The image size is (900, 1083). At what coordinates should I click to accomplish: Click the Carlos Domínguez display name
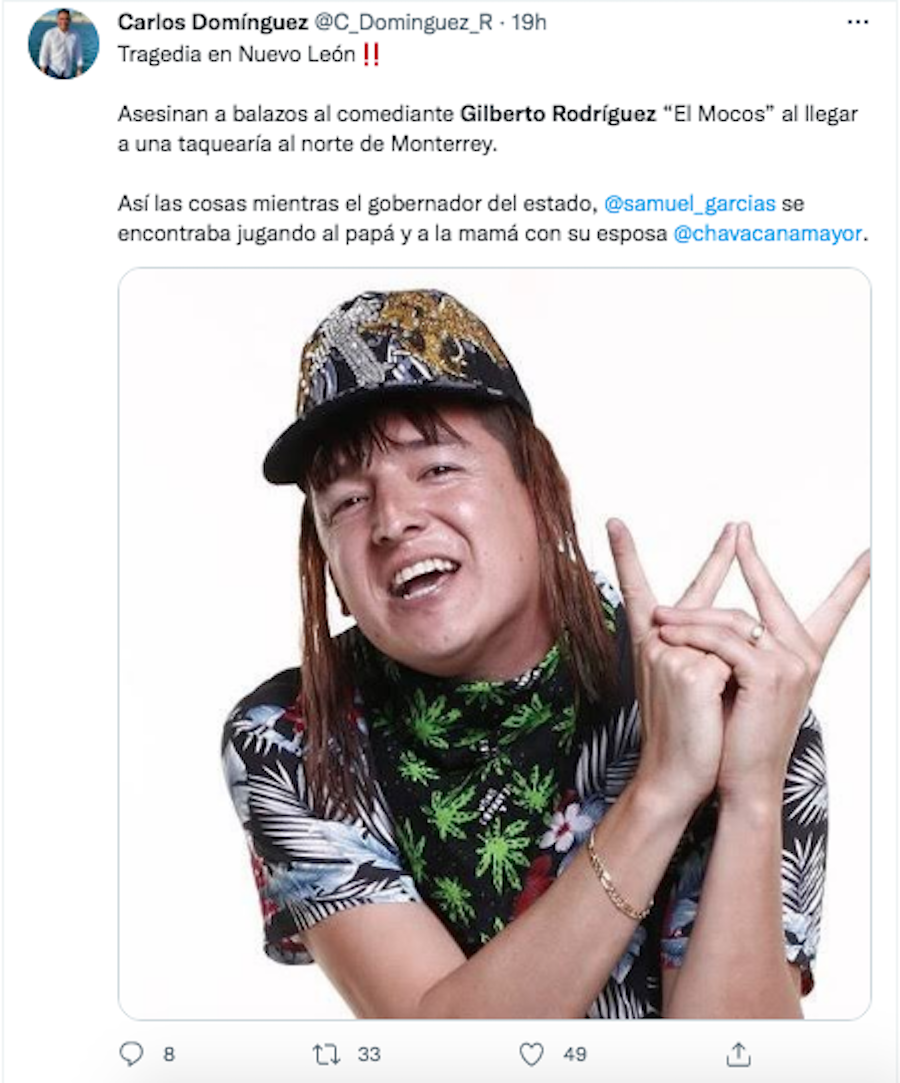[x=213, y=22]
